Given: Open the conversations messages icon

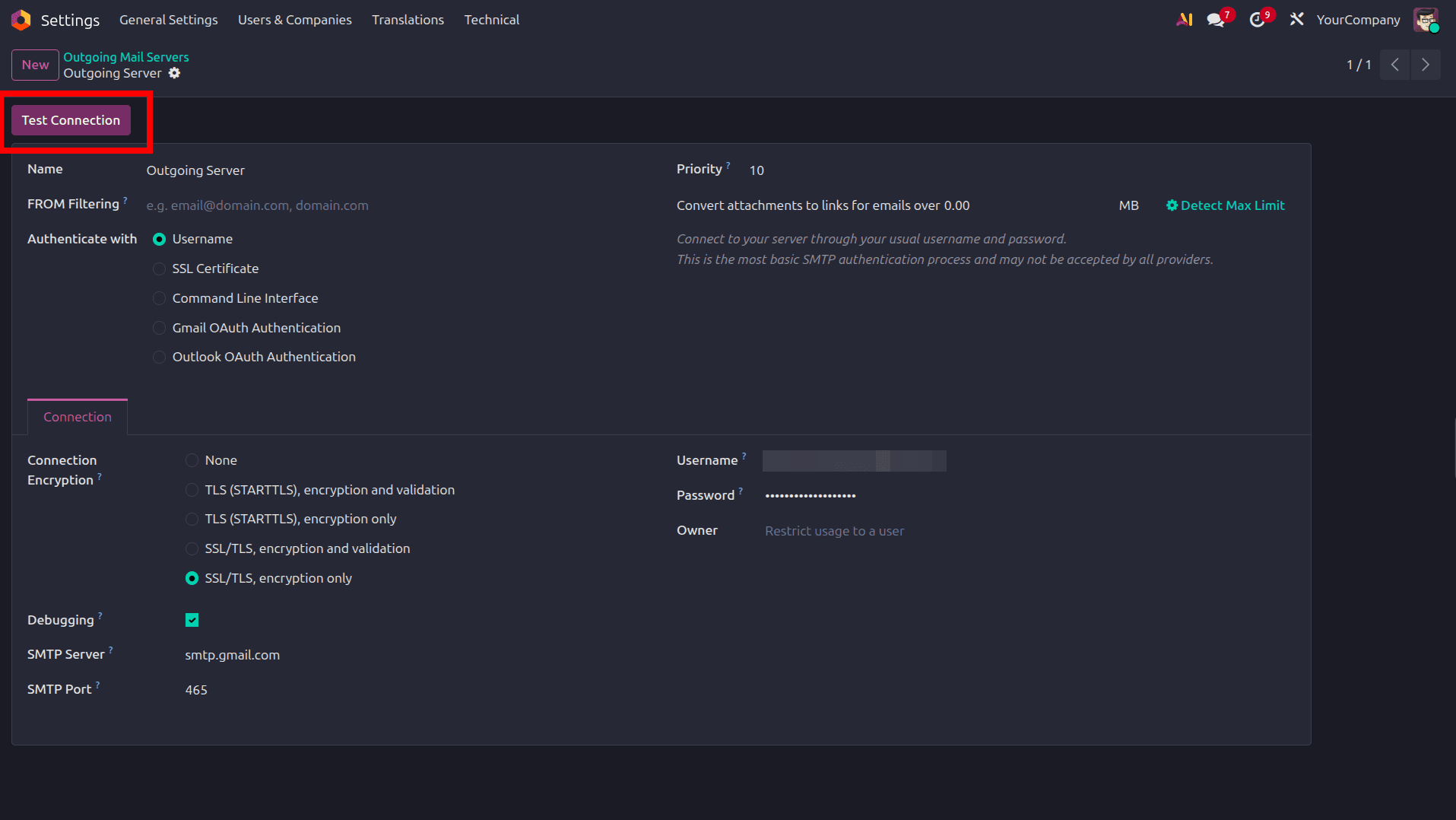Looking at the screenshot, I should coord(1217,20).
